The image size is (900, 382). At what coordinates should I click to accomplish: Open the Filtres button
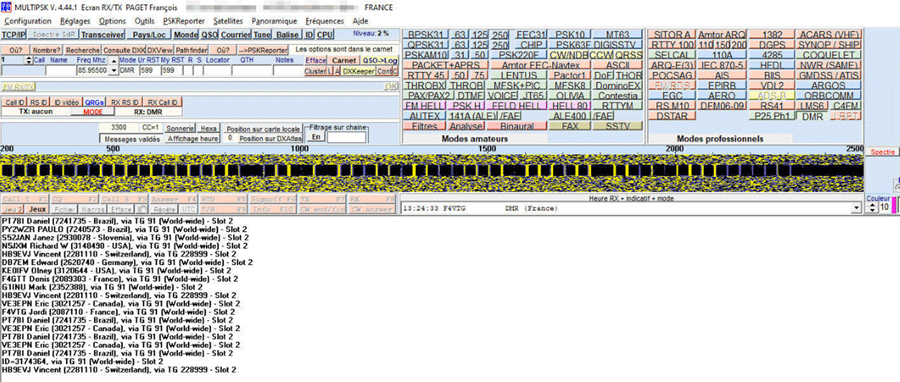[x=425, y=126]
